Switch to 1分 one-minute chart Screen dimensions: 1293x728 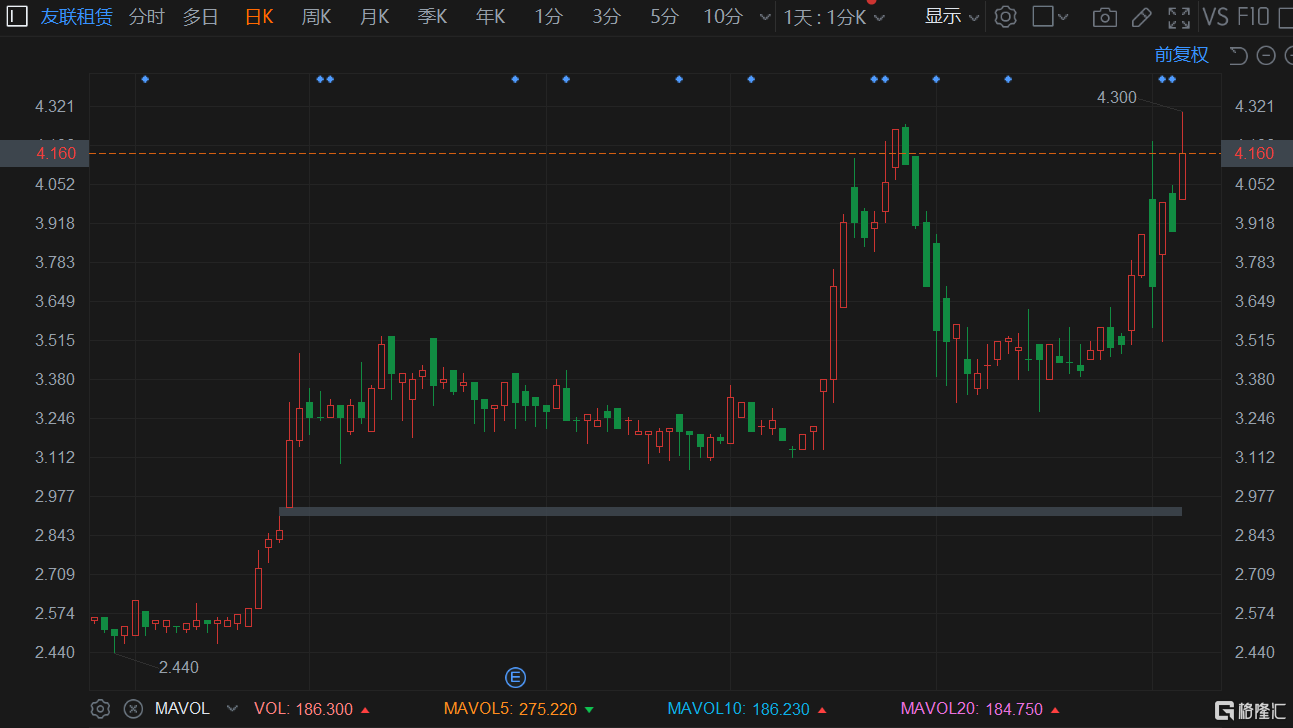(x=548, y=16)
